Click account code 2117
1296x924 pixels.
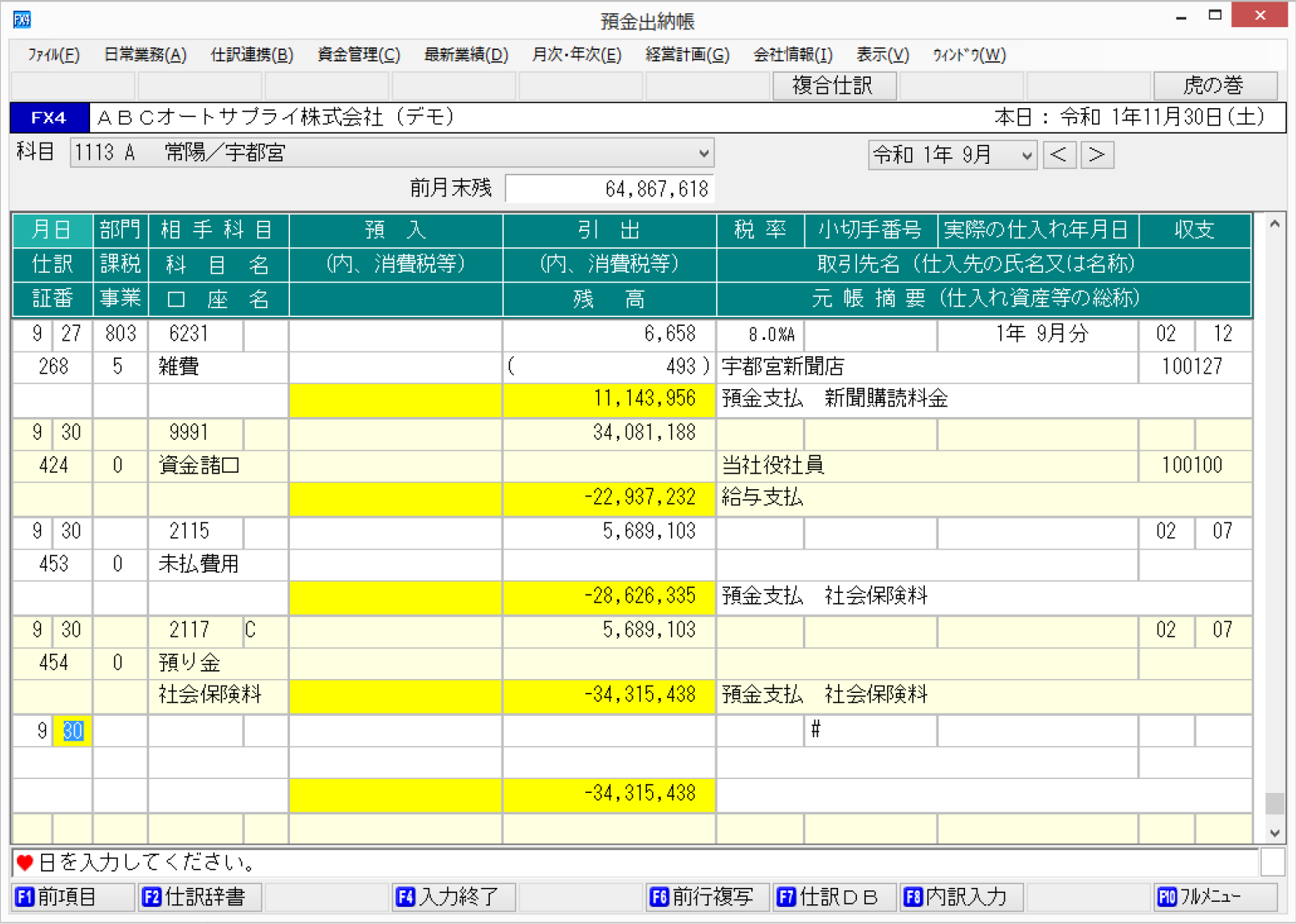(188, 630)
